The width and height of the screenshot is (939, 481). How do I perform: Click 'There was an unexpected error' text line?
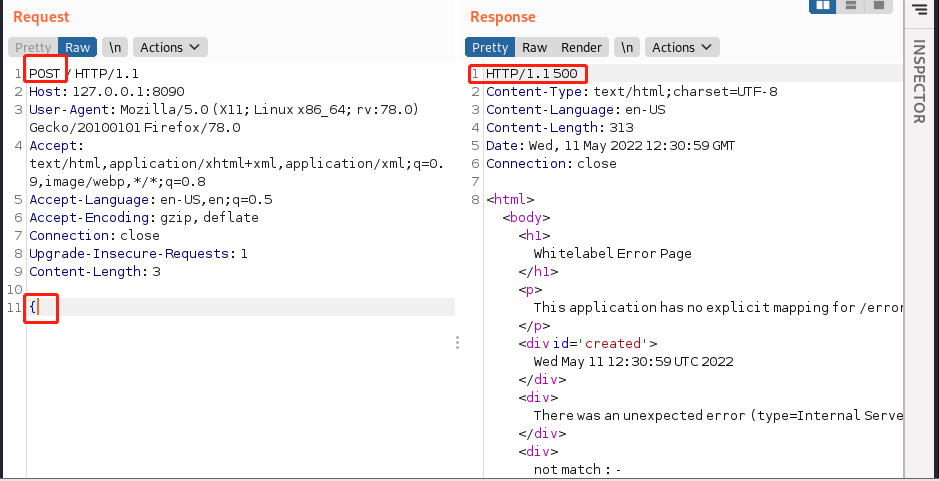[x=718, y=415]
